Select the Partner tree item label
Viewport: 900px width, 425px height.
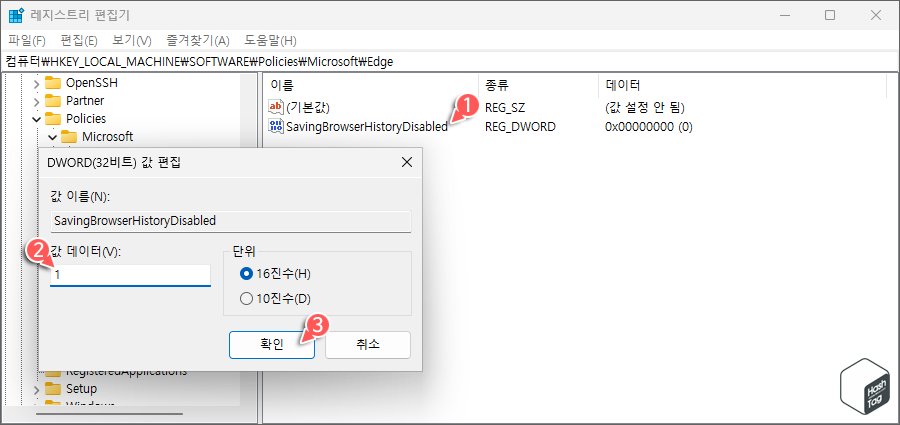(85, 101)
